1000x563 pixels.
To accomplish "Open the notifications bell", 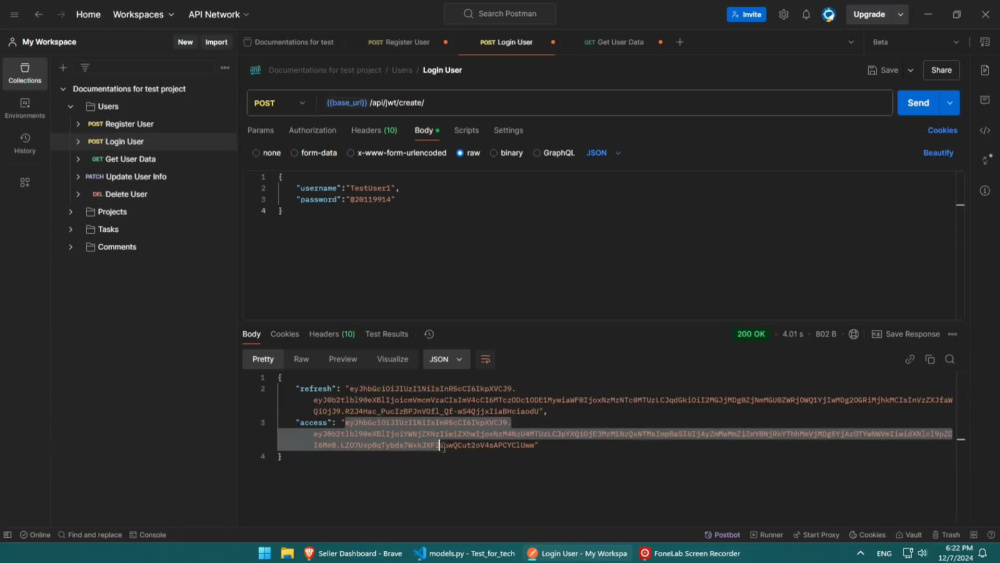I will pos(806,14).
